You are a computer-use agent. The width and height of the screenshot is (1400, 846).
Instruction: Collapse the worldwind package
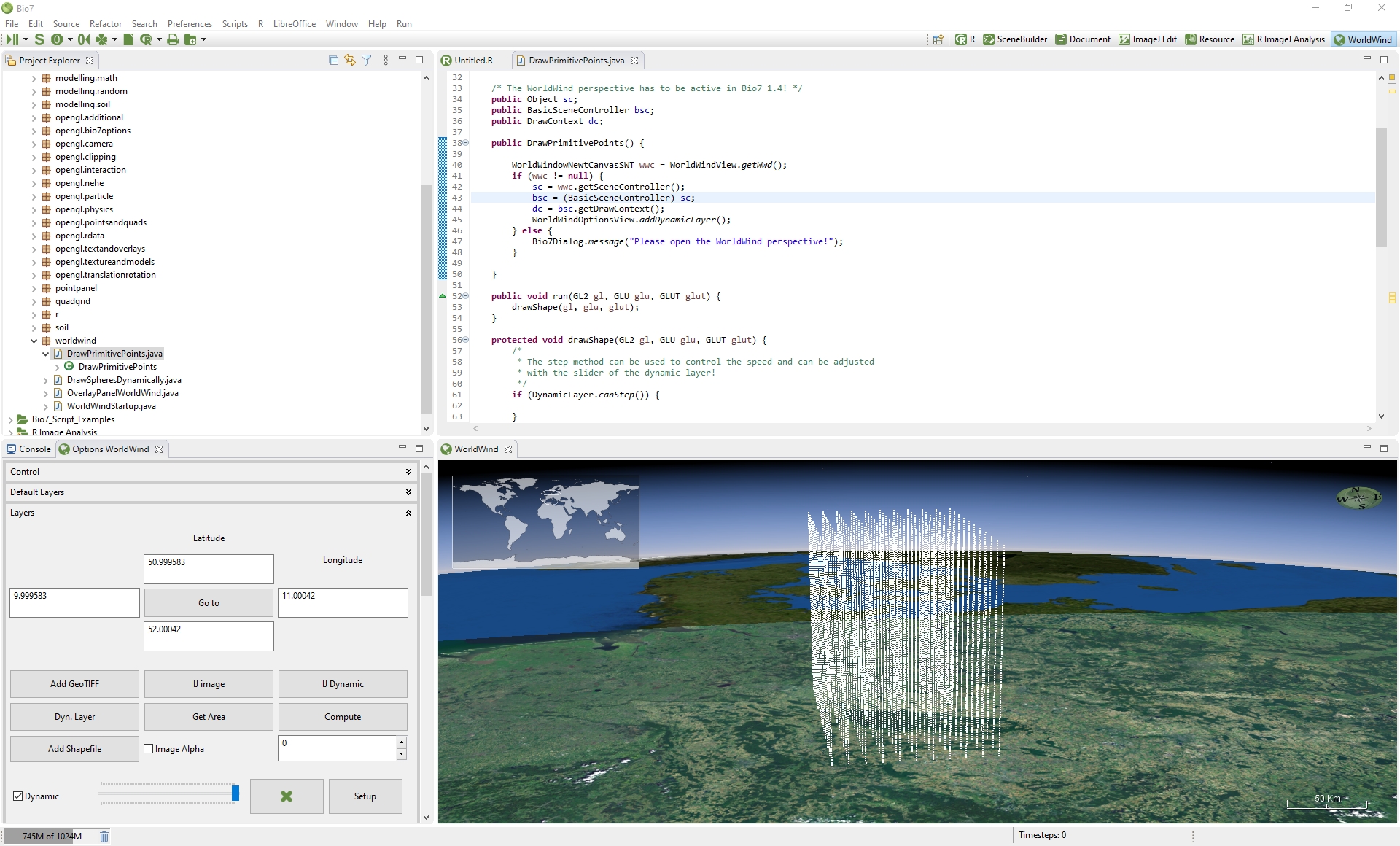[34, 341]
